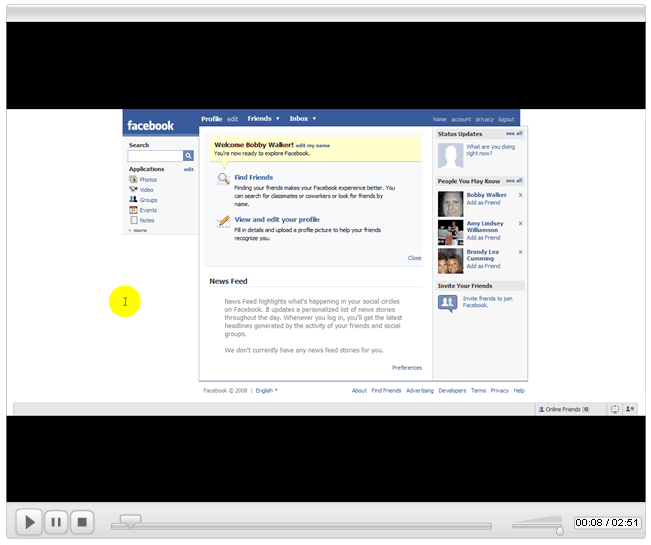Open the Find Friends footer link

tap(386, 391)
